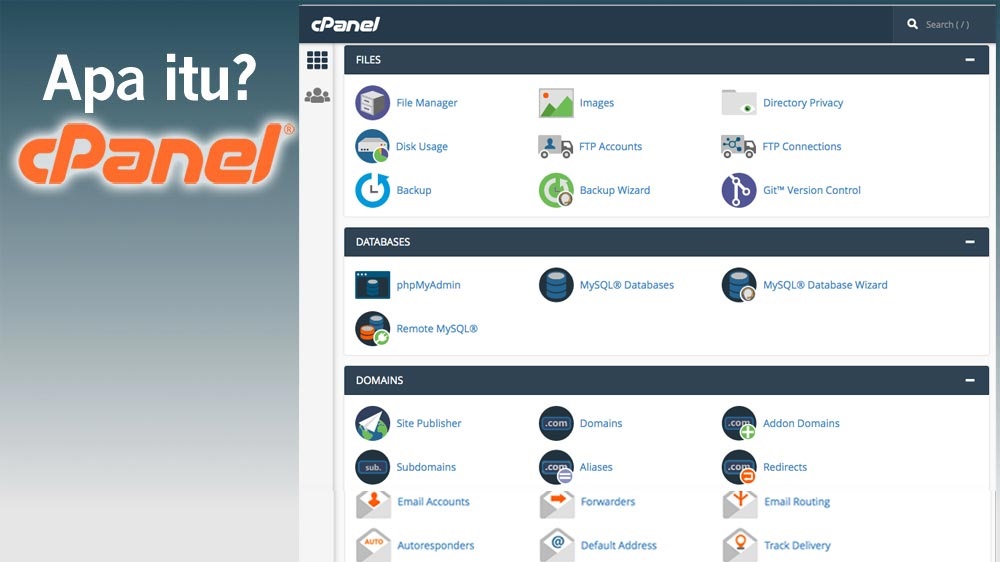
Task: Open the Email Accounts link
Action: (434, 501)
